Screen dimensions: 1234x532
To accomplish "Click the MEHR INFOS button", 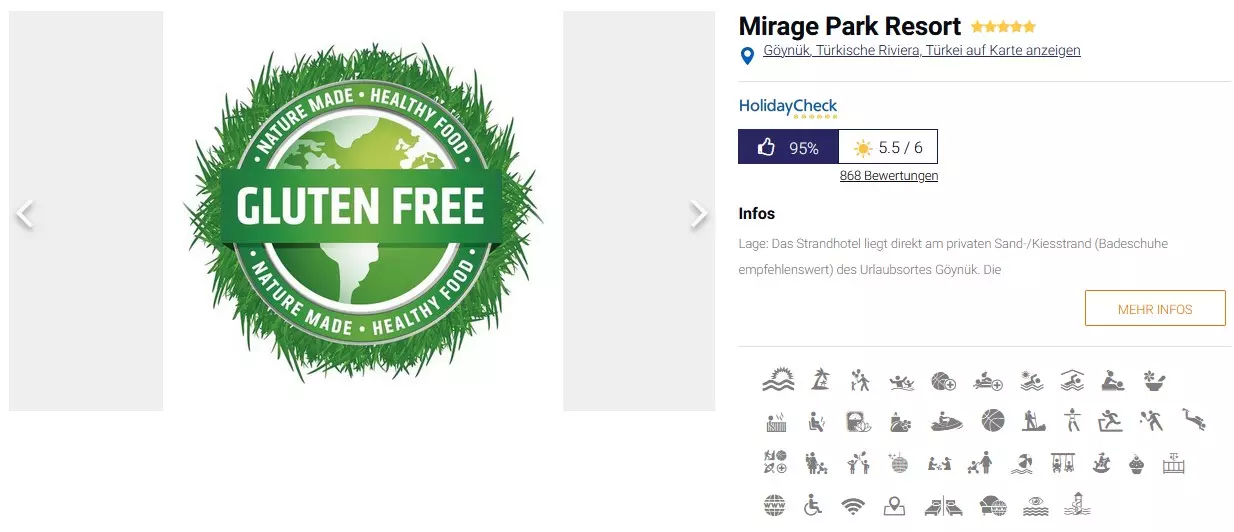I will pyautogui.click(x=1155, y=309).
